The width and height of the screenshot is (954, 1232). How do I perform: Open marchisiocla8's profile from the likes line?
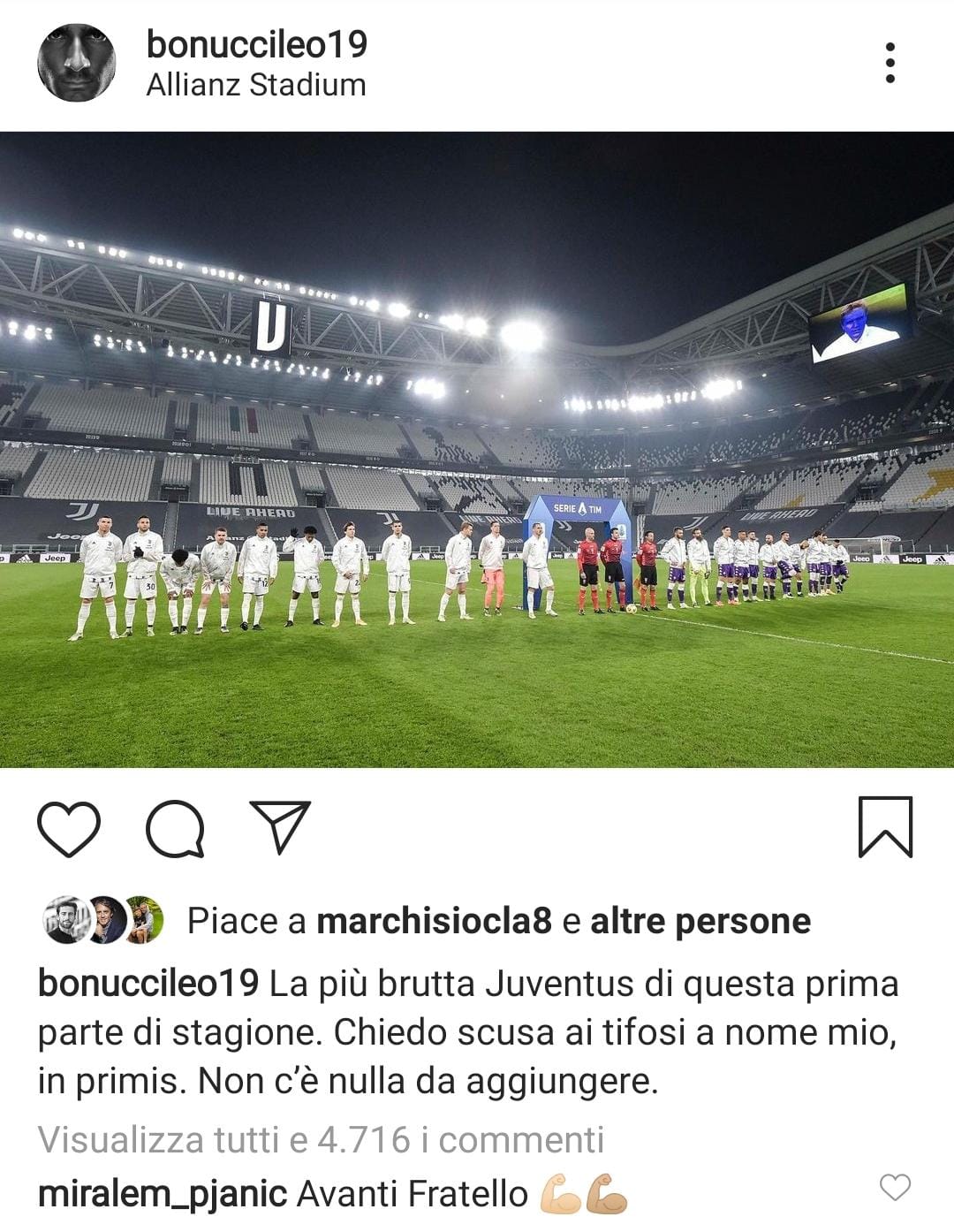pos(434,921)
